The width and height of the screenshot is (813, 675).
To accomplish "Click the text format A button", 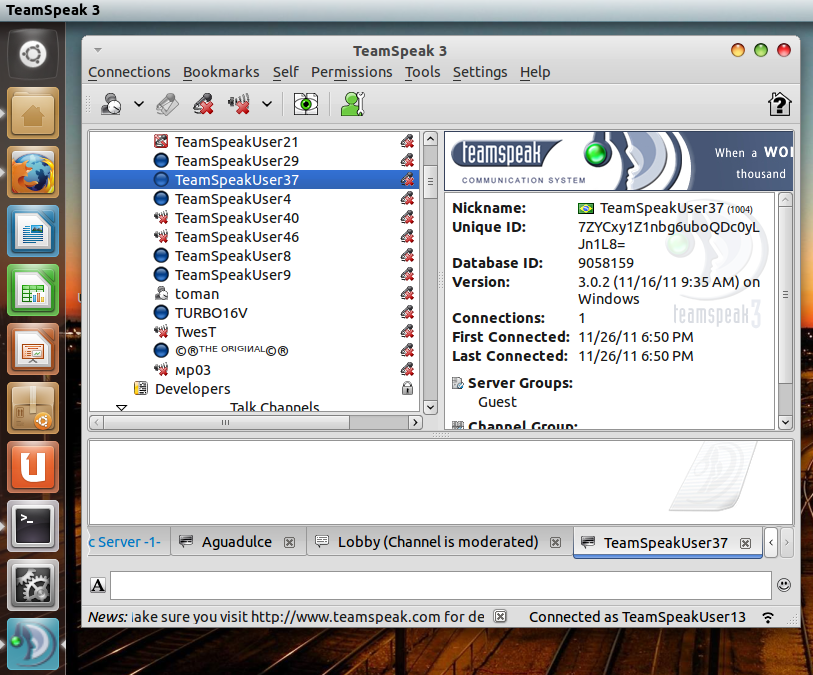I will (98, 585).
